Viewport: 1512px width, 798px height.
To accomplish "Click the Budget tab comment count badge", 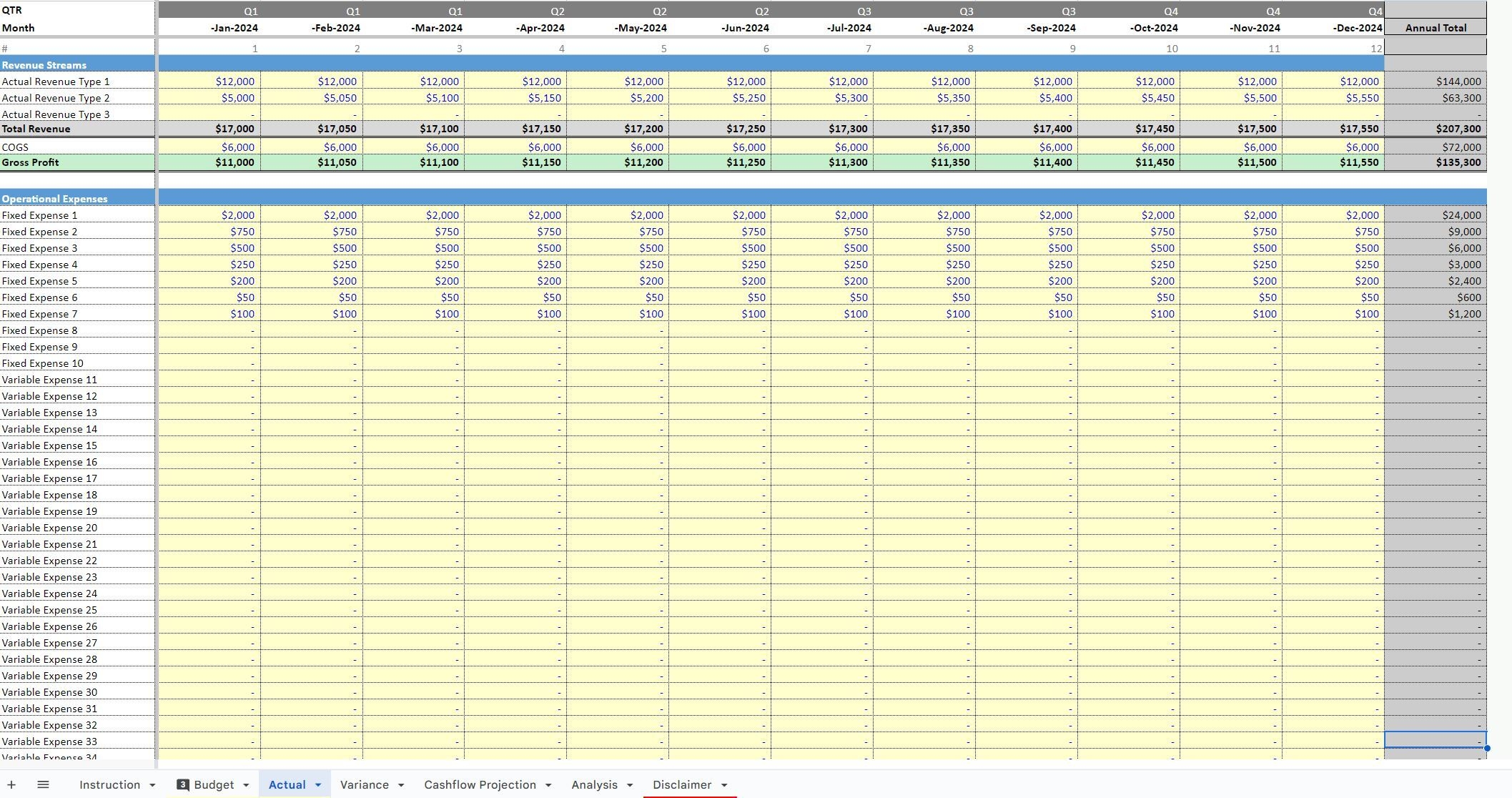I will (183, 785).
